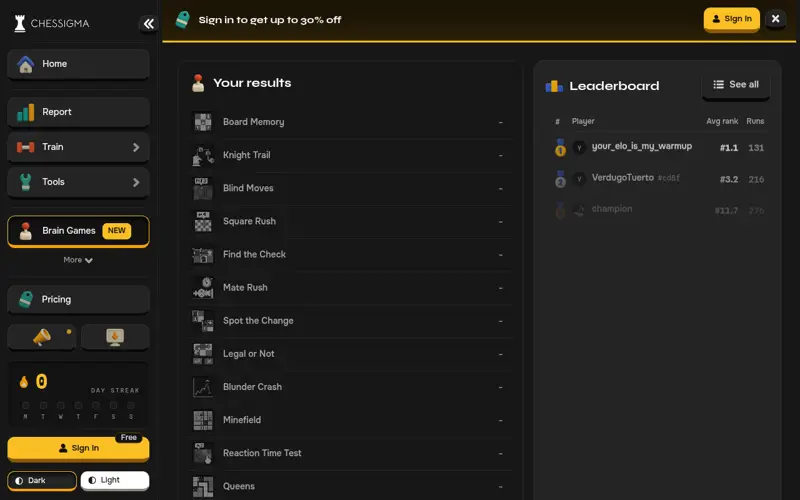The image size is (800, 500).
Task: Select the Square Rush row title
Action: [x=249, y=221]
